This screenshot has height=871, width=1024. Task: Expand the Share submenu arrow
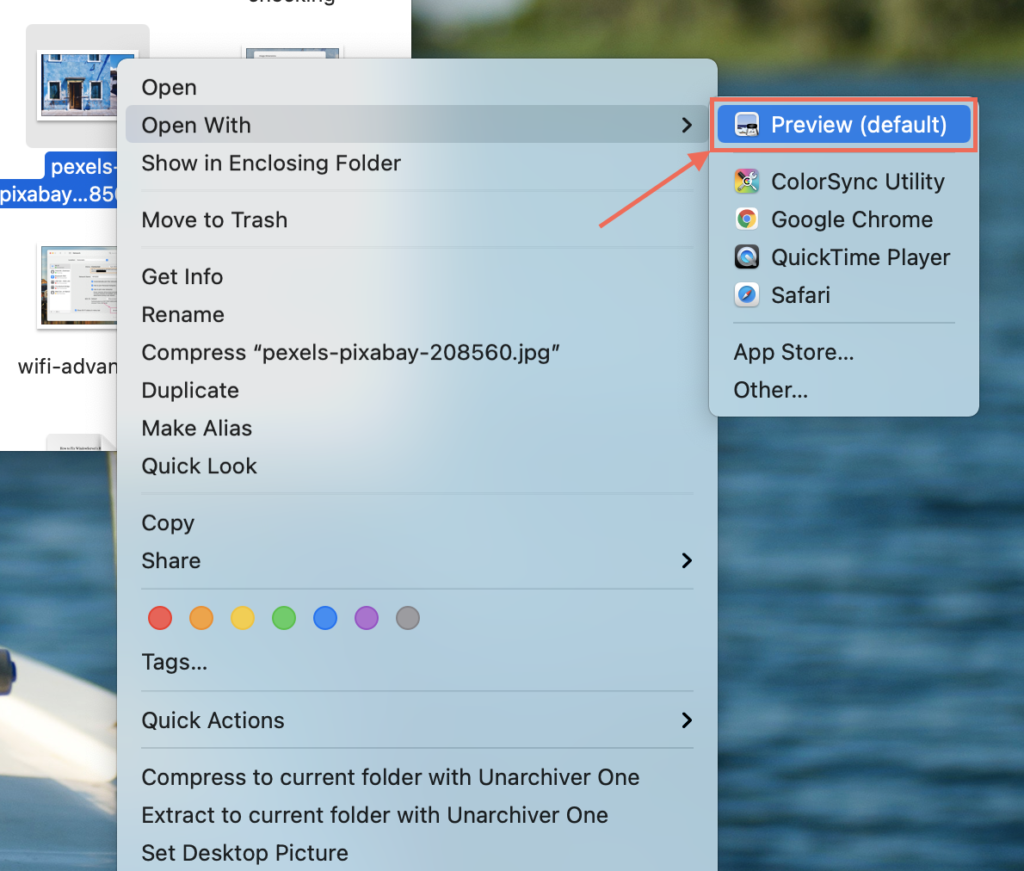pos(686,561)
